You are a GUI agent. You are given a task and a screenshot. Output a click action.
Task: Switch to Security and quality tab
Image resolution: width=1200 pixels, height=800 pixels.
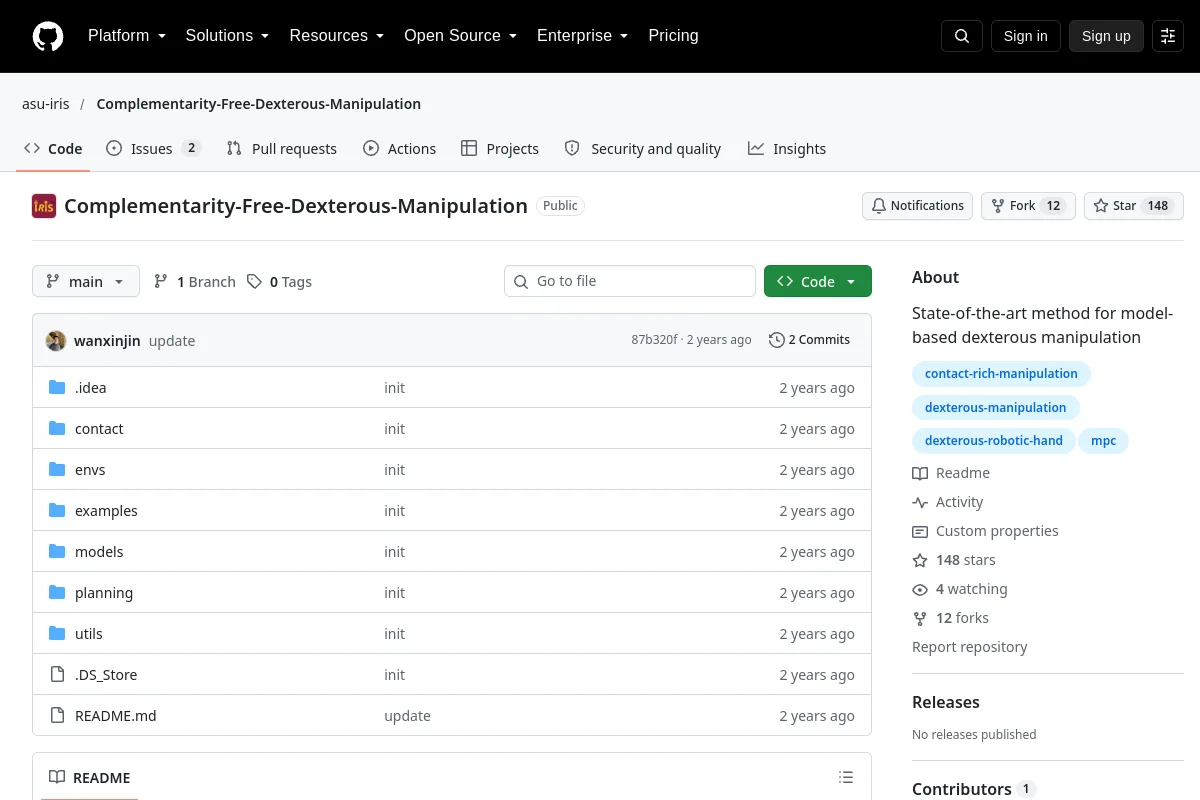point(643,148)
